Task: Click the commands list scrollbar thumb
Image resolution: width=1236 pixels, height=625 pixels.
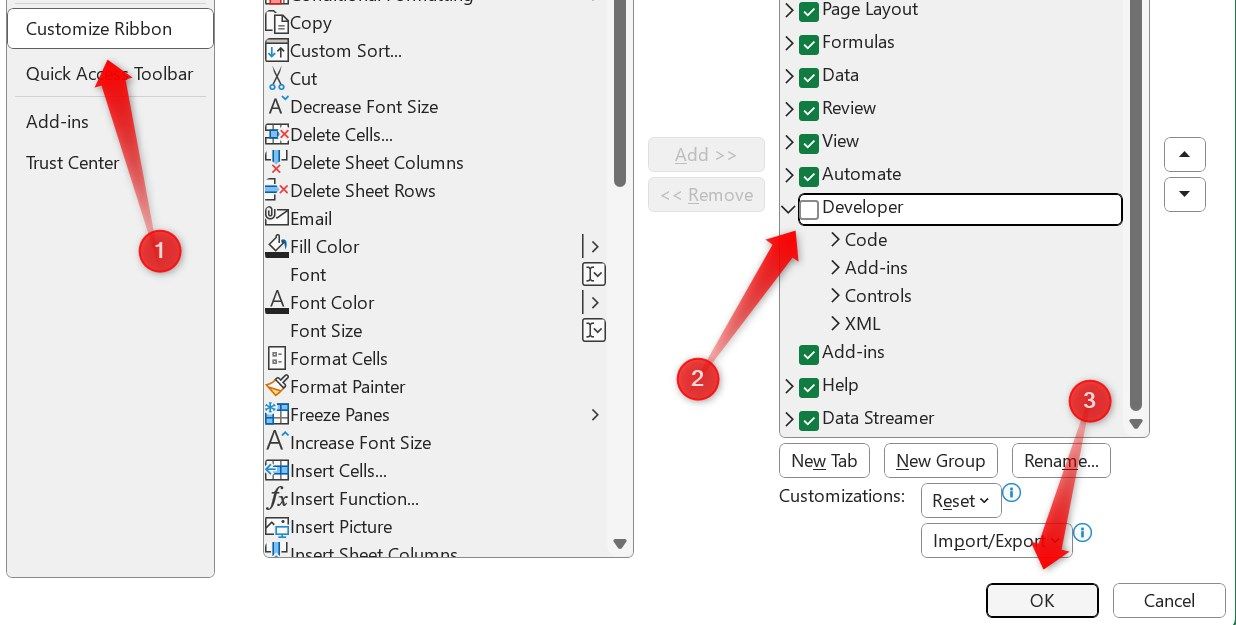Action: pyautogui.click(x=620, y=93)
